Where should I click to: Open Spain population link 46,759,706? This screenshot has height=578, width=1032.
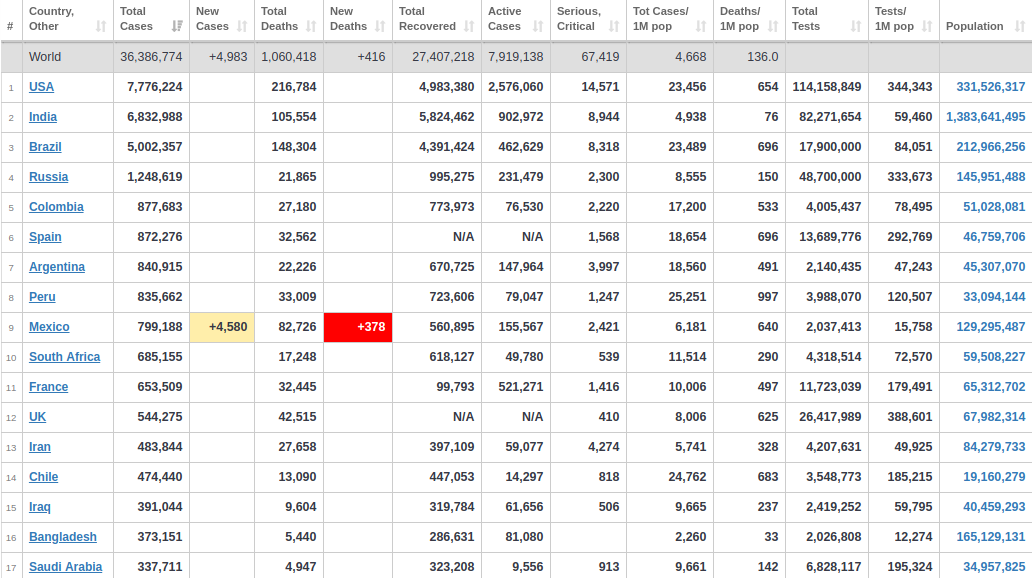(994, 237)
